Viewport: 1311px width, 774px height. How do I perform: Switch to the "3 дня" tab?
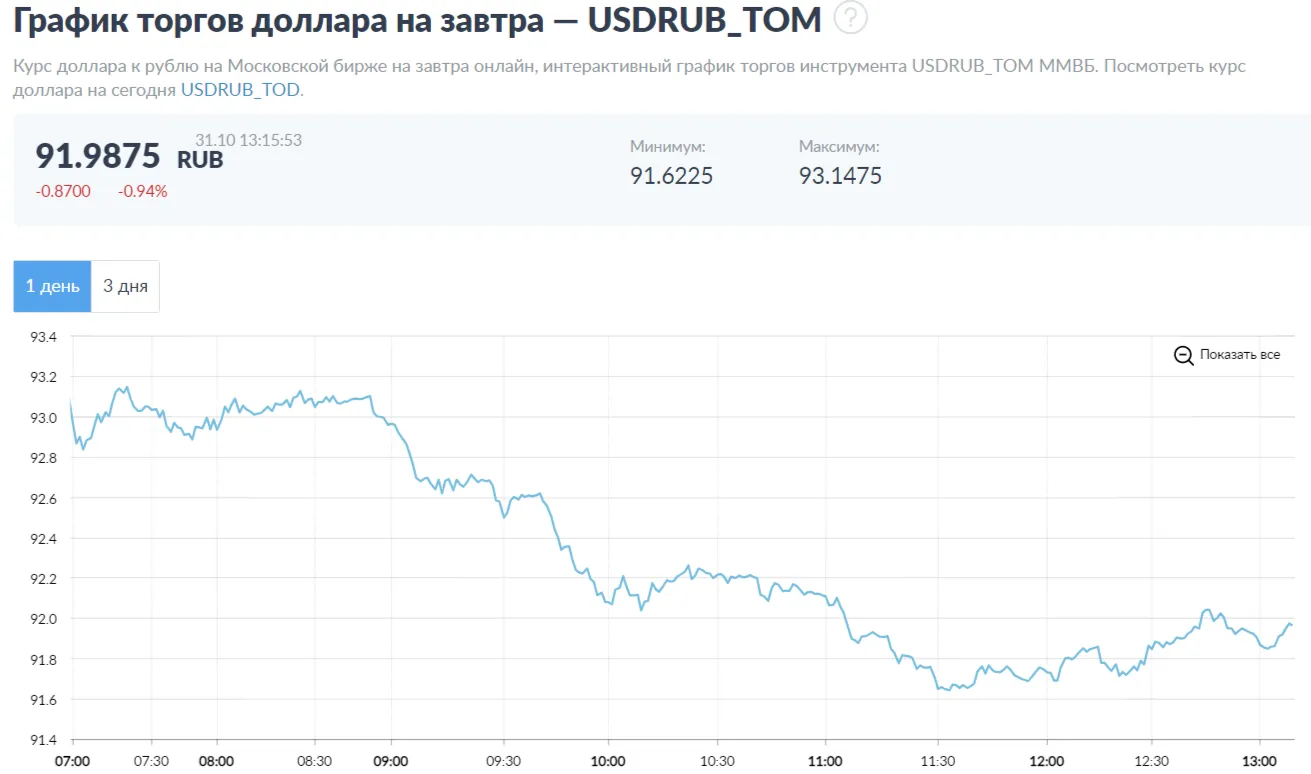click(x=125, y=286)
